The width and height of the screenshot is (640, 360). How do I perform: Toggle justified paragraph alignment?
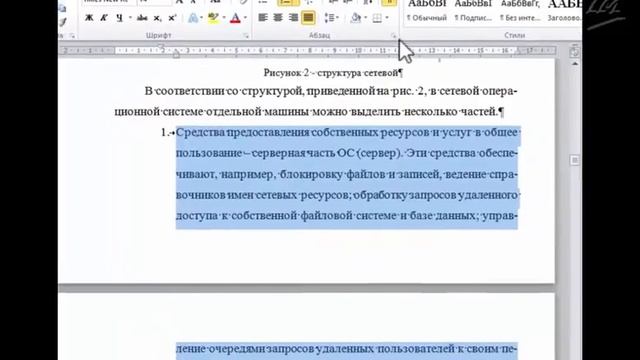pos(308,18)
